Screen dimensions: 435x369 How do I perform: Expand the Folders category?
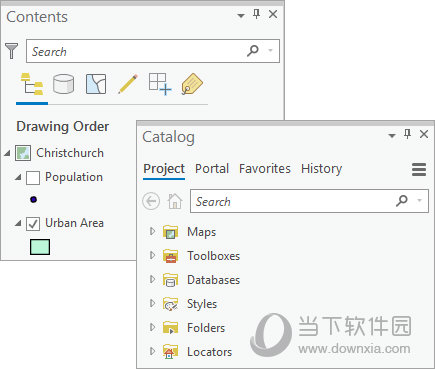click(x=152, y=327)
